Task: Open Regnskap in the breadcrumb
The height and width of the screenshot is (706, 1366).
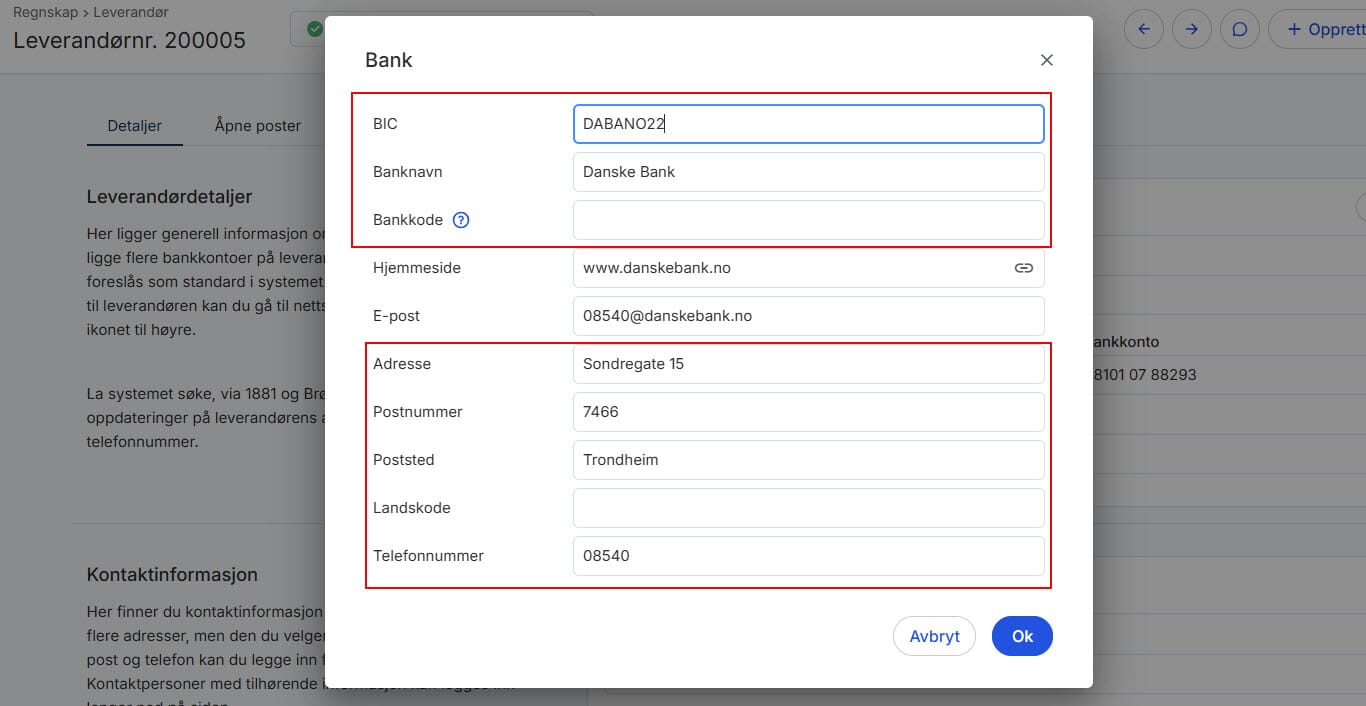Action: (45, 12)
